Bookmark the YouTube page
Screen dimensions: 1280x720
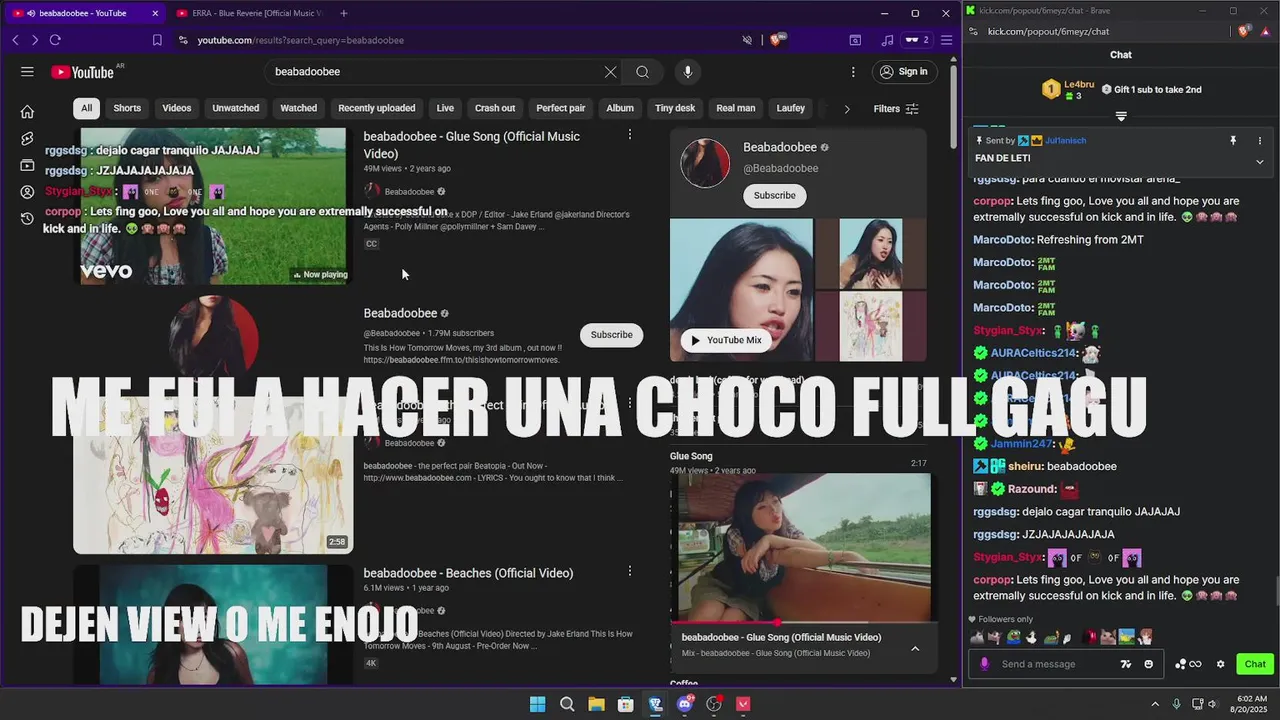coord(157,40)
